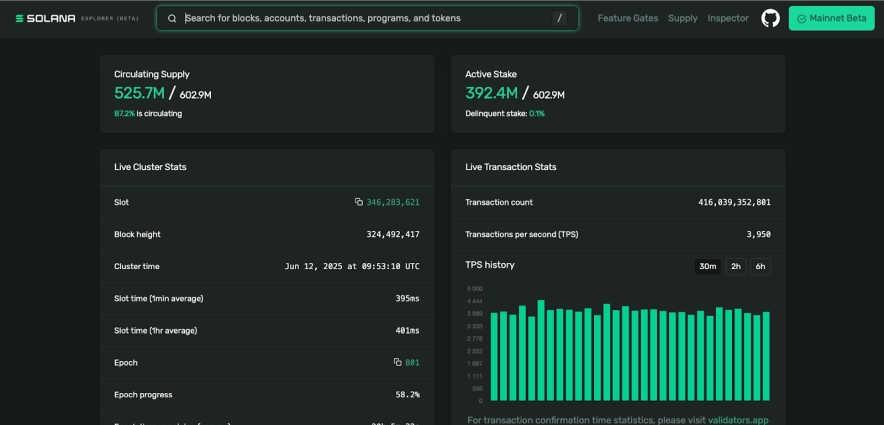Open the Inspector page
This screenshot has width=884, height=425.
click(x=727, y=18)
